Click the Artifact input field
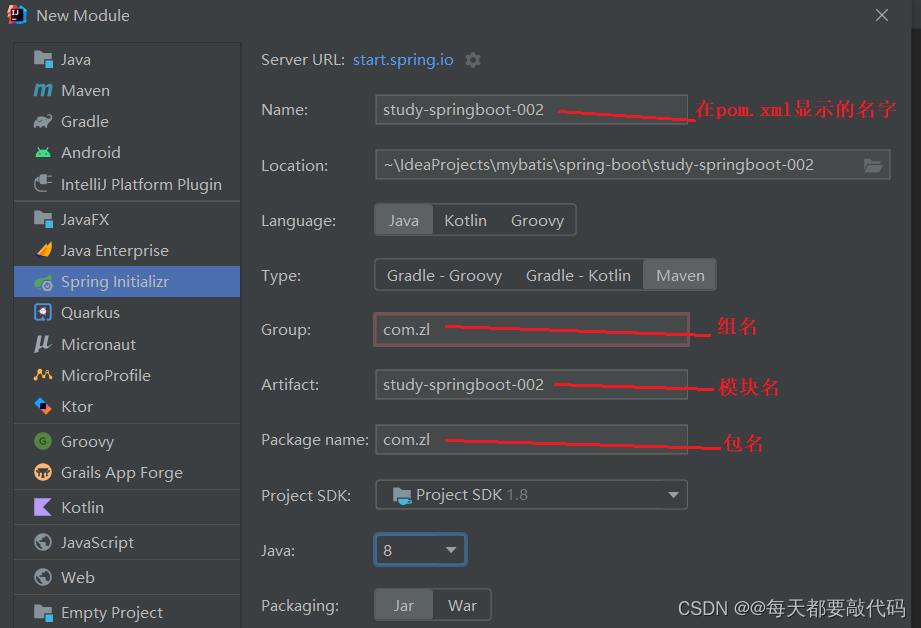The height and width of the screenshot is (628, 921). [x=531, y=384]
